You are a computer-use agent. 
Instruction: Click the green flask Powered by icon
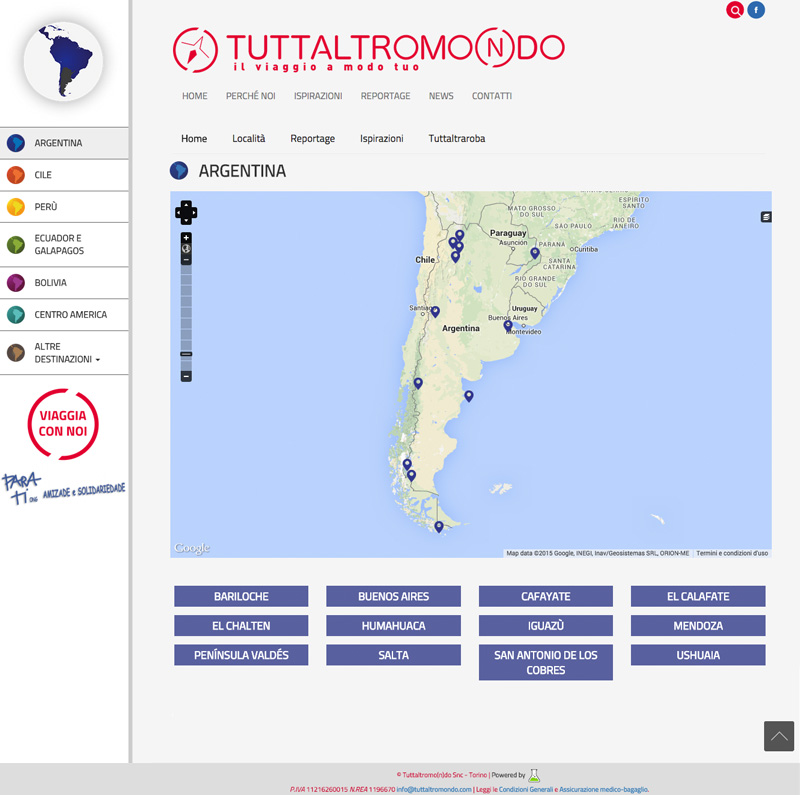534,776
